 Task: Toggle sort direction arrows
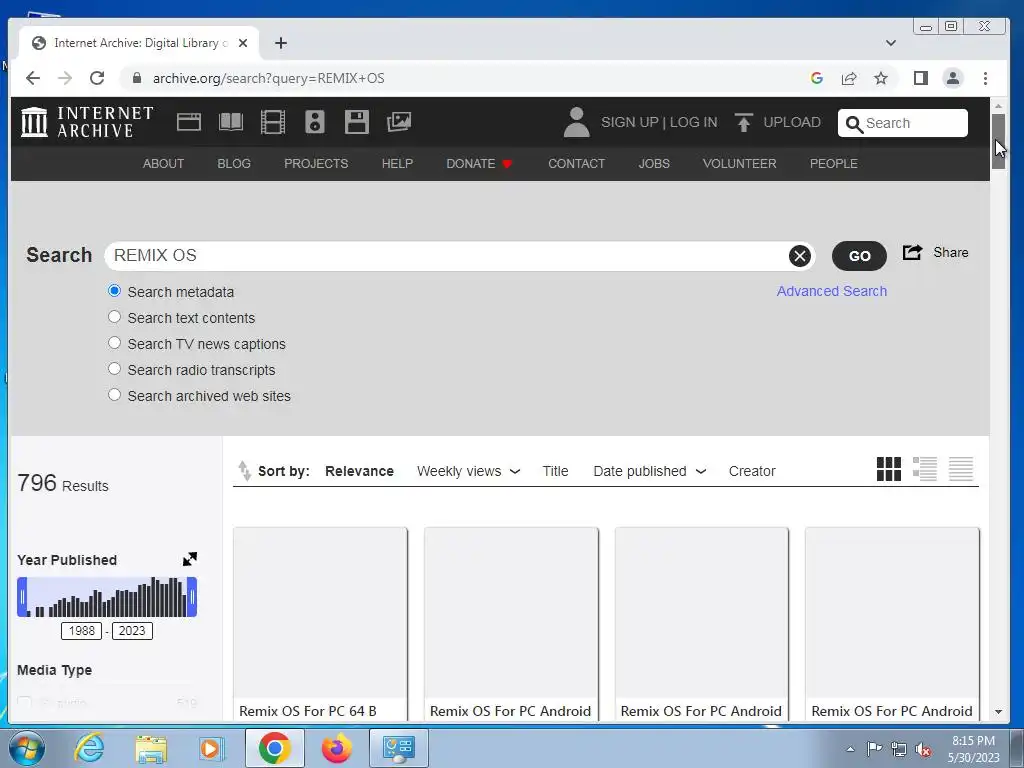point(244,471)
